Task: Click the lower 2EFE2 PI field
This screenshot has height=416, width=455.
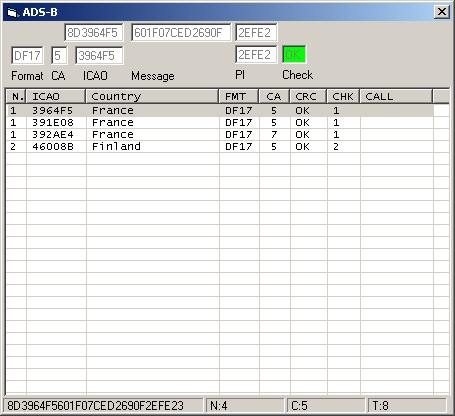Action: coord(256,55)
